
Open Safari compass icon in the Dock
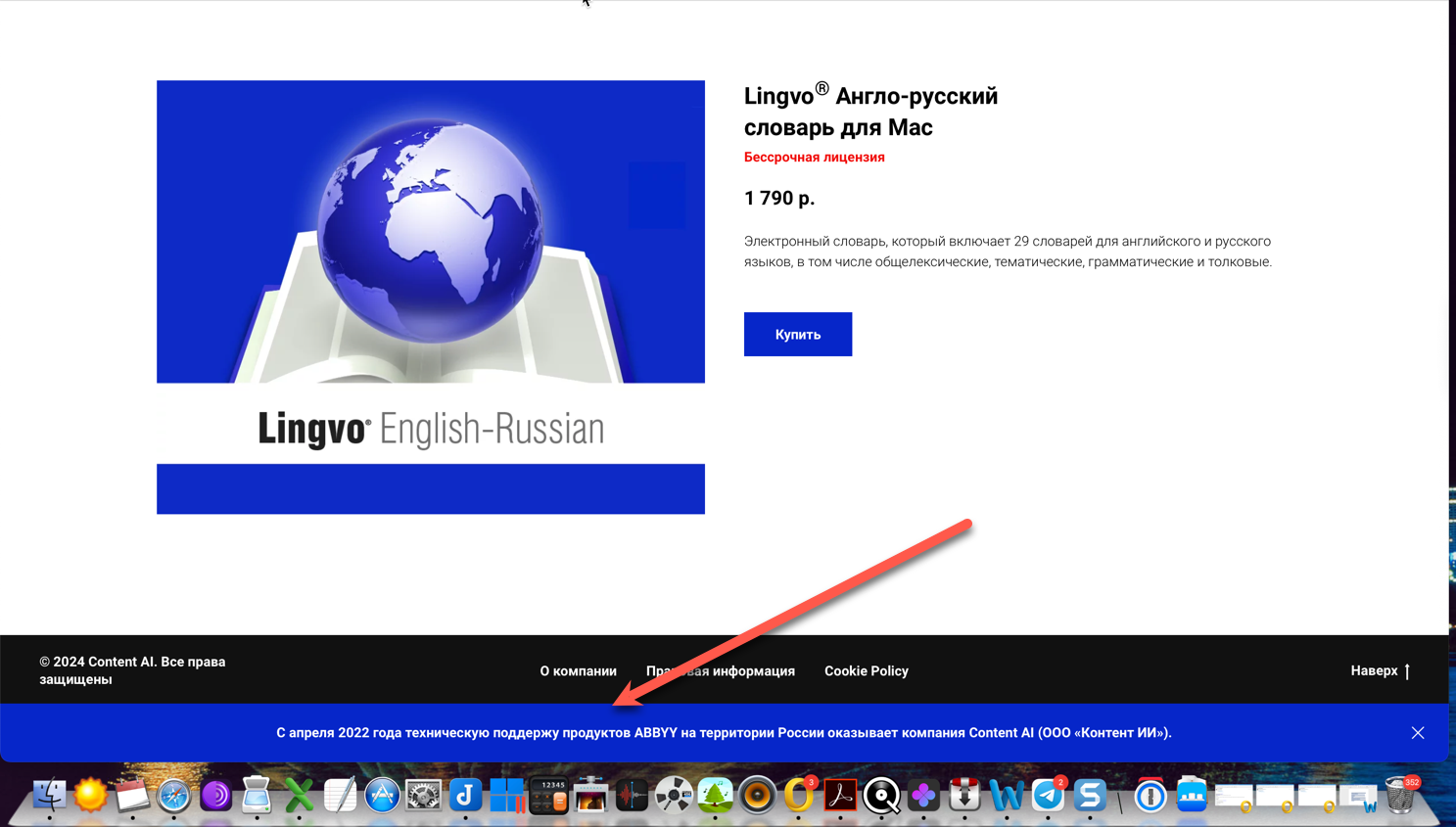174,795
